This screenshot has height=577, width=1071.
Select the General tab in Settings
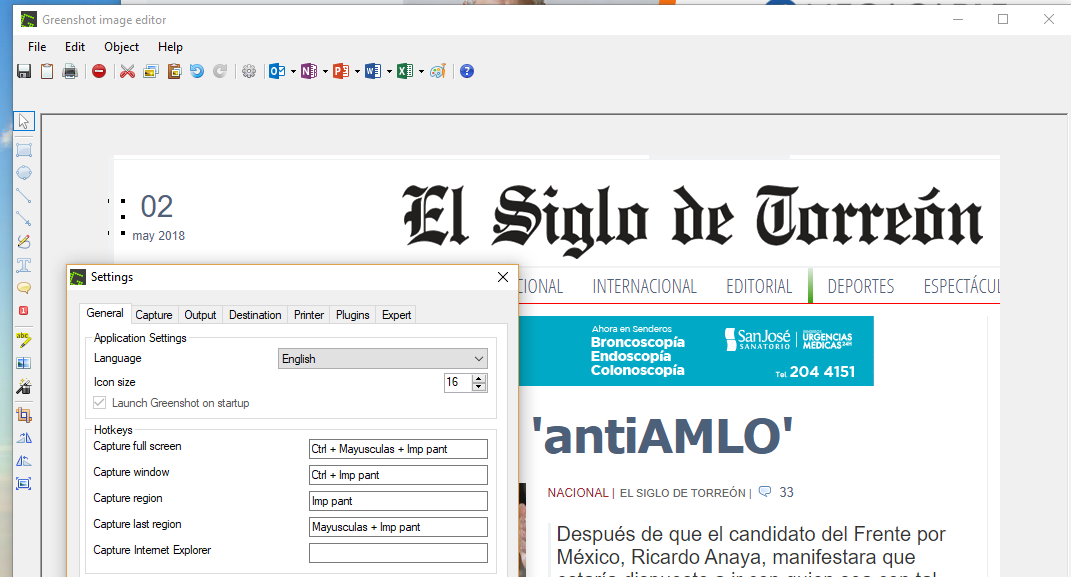105,313
